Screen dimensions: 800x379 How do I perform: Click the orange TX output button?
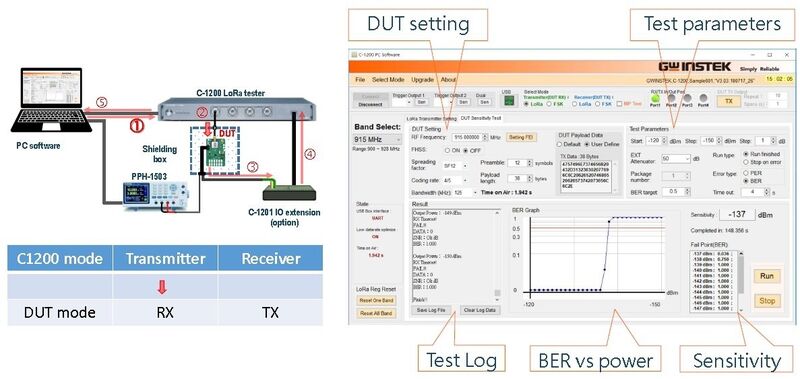coord(730,101)
